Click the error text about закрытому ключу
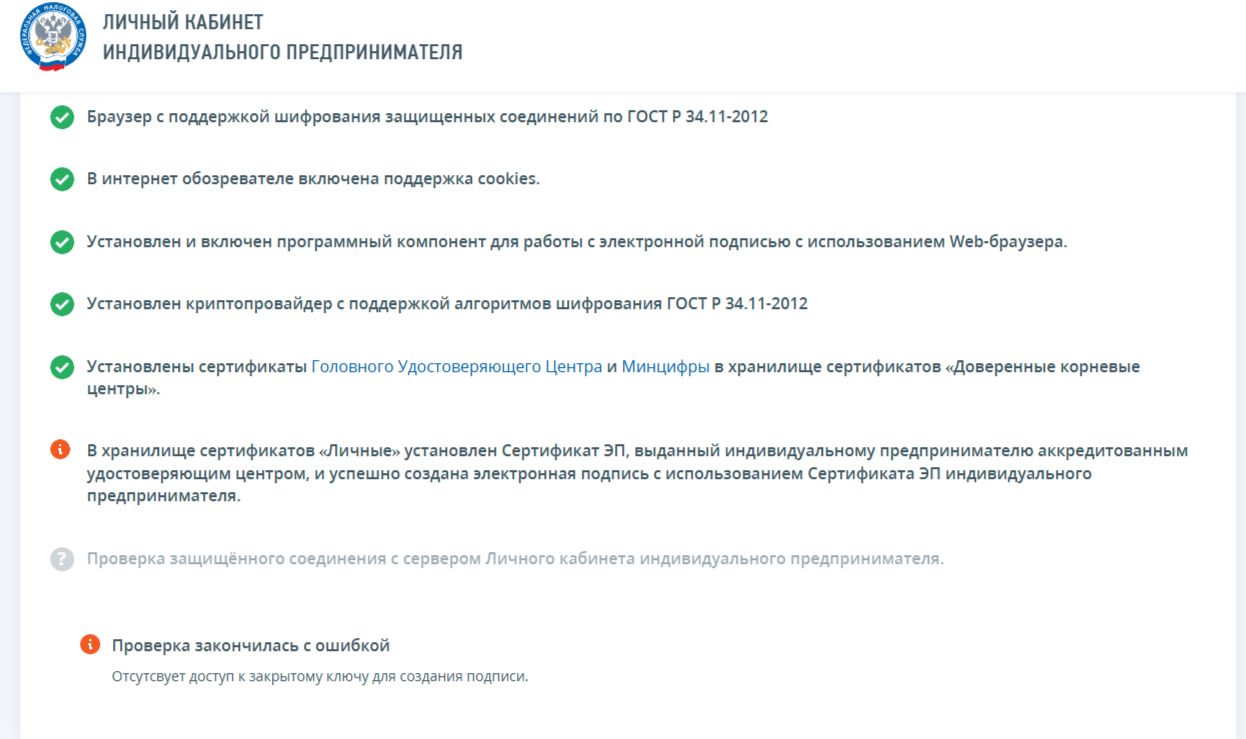 pyautogui.click(x=319, y=677)
